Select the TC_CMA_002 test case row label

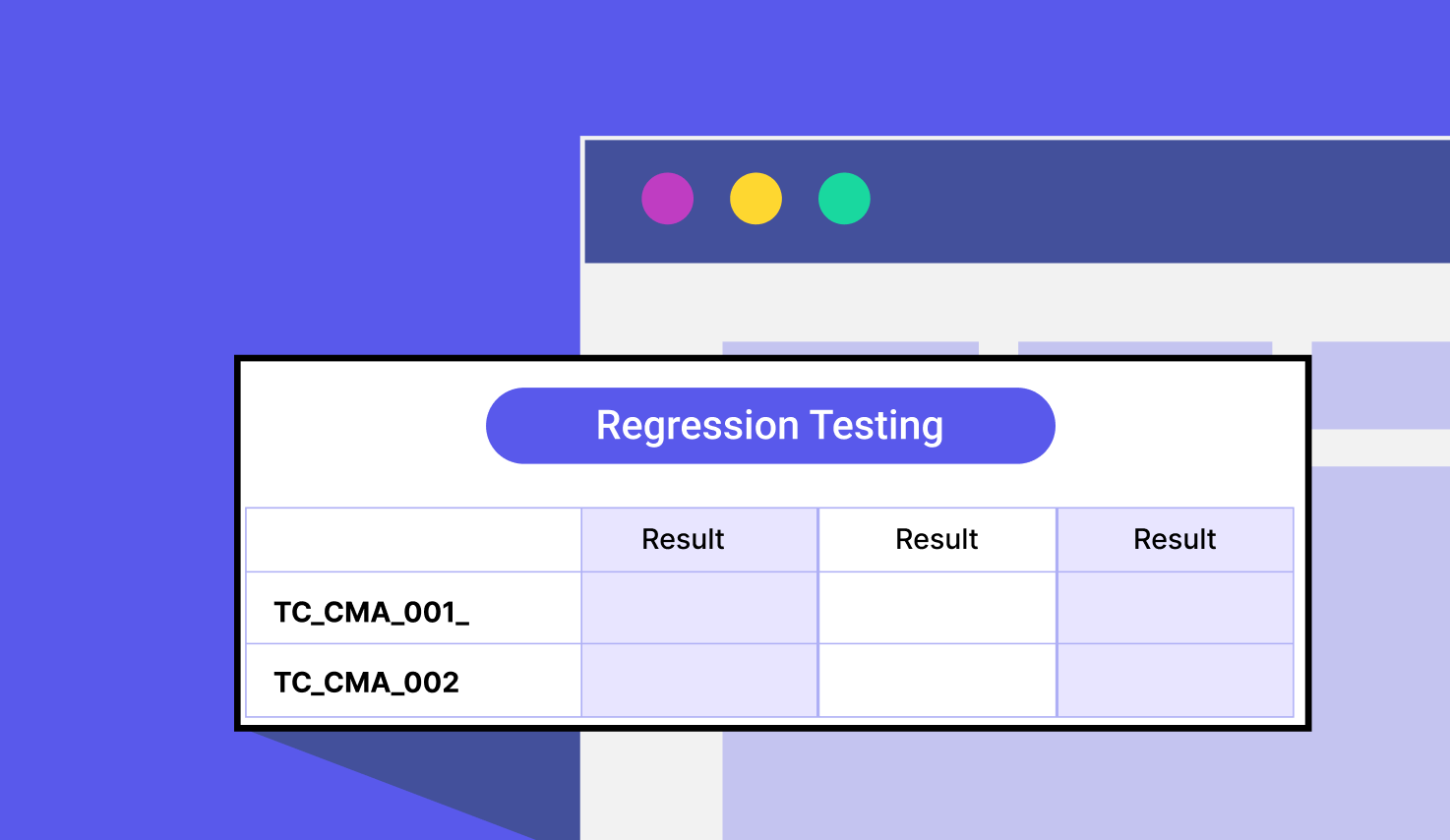tap(366, 683)
